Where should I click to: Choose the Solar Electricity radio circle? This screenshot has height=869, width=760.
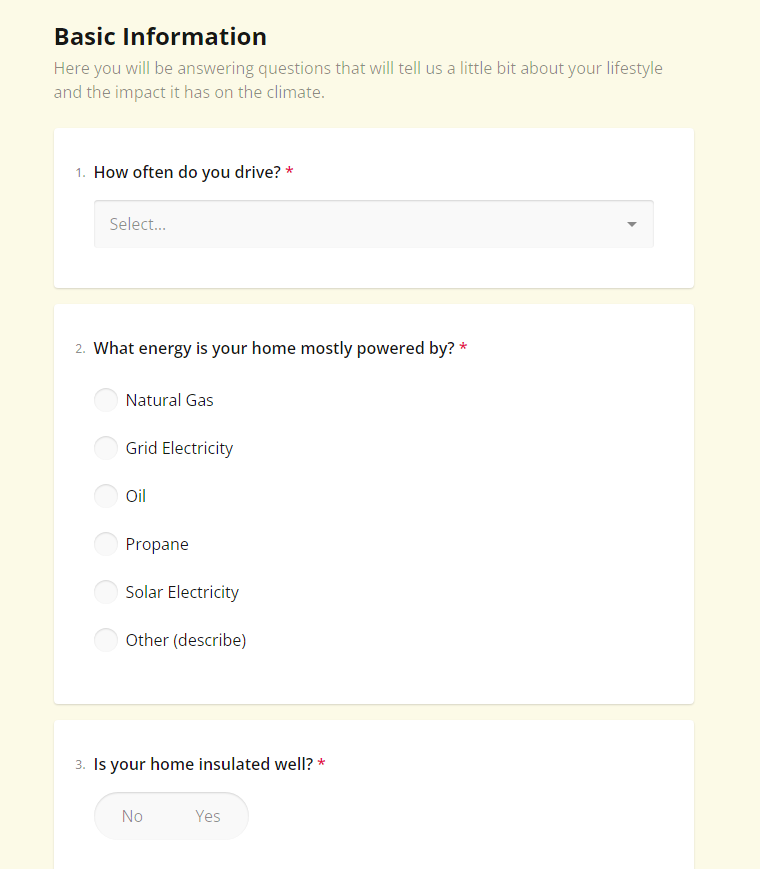[x=106, y=592]
